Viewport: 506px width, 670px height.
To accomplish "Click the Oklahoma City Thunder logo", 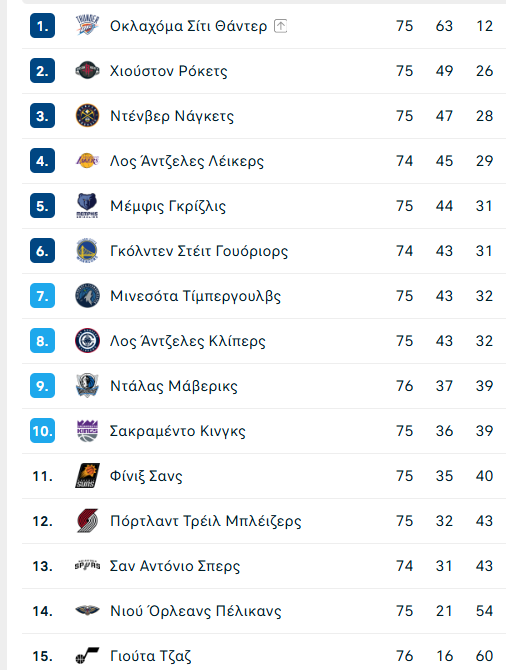I will (87, 26).
